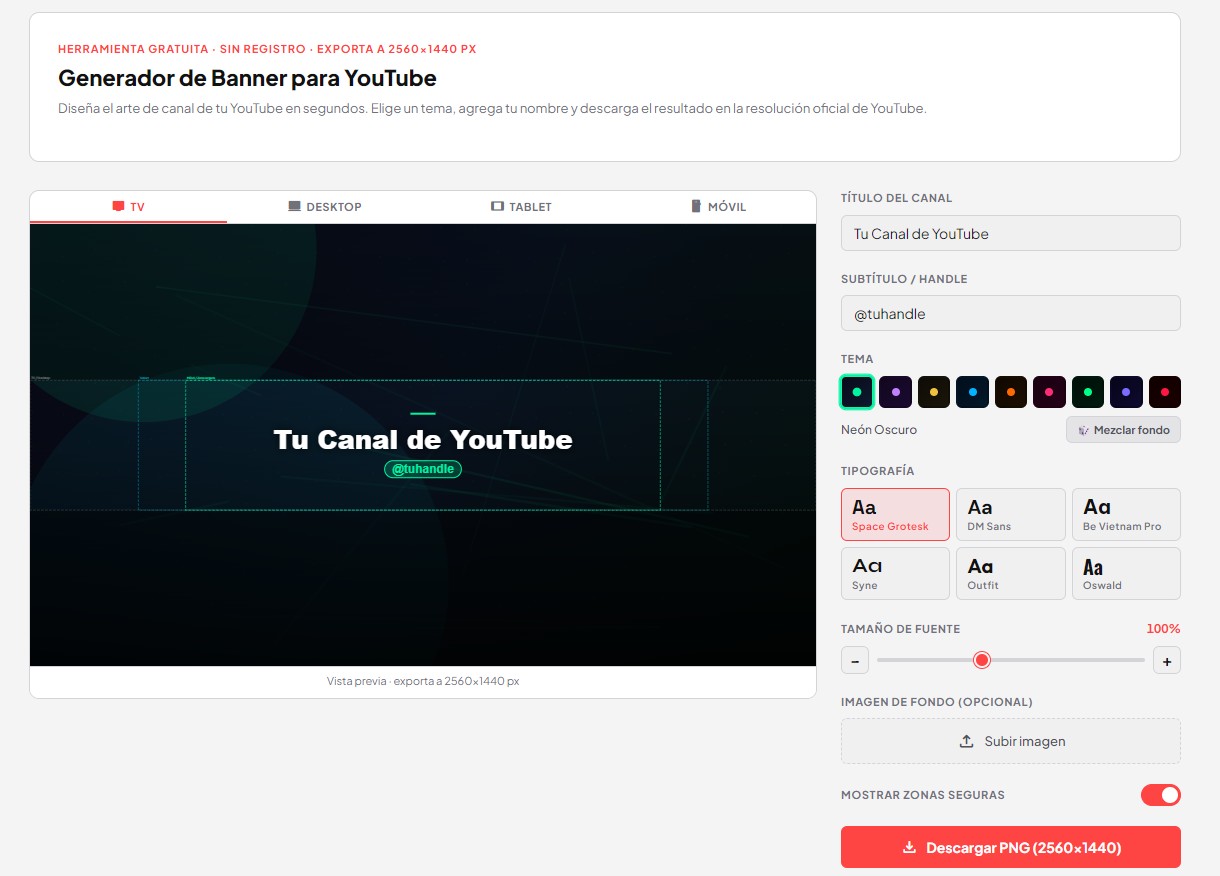The height and width of the screenshot is (876, 1220).
Task: Click the minus button to shrink font size
Action: 855,660
